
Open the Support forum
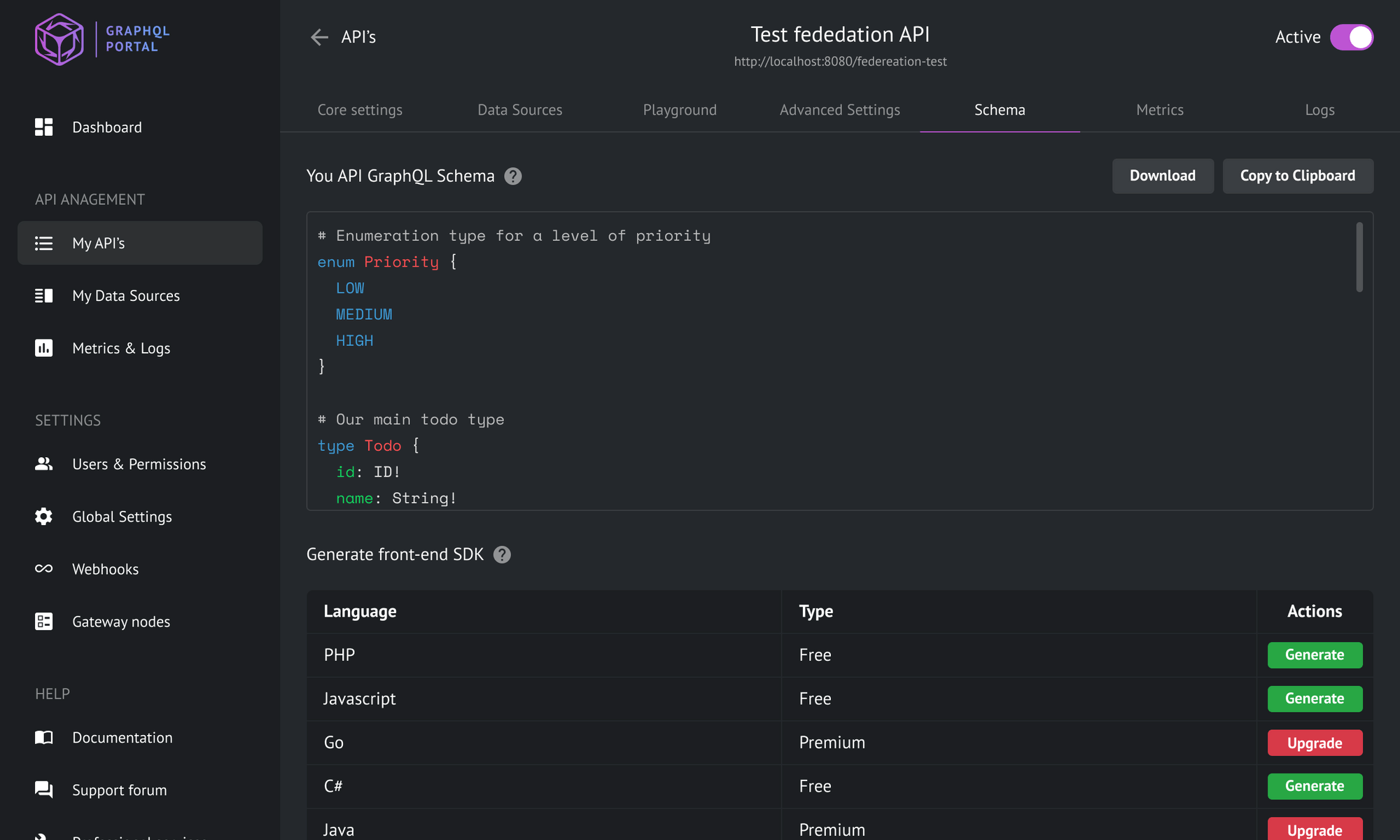tap(119, 790)
